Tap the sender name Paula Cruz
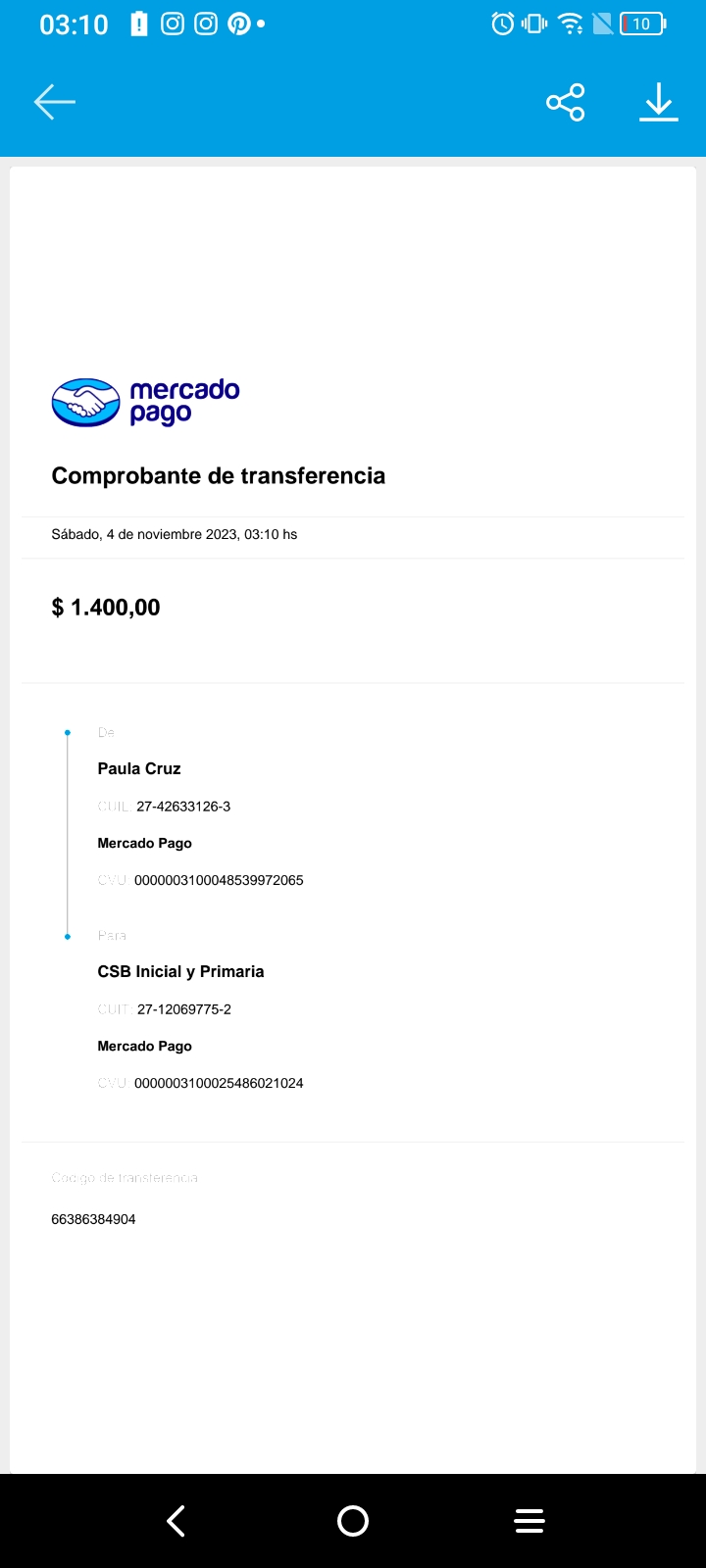Screen dimensions: 706x1568 point(139,768)
